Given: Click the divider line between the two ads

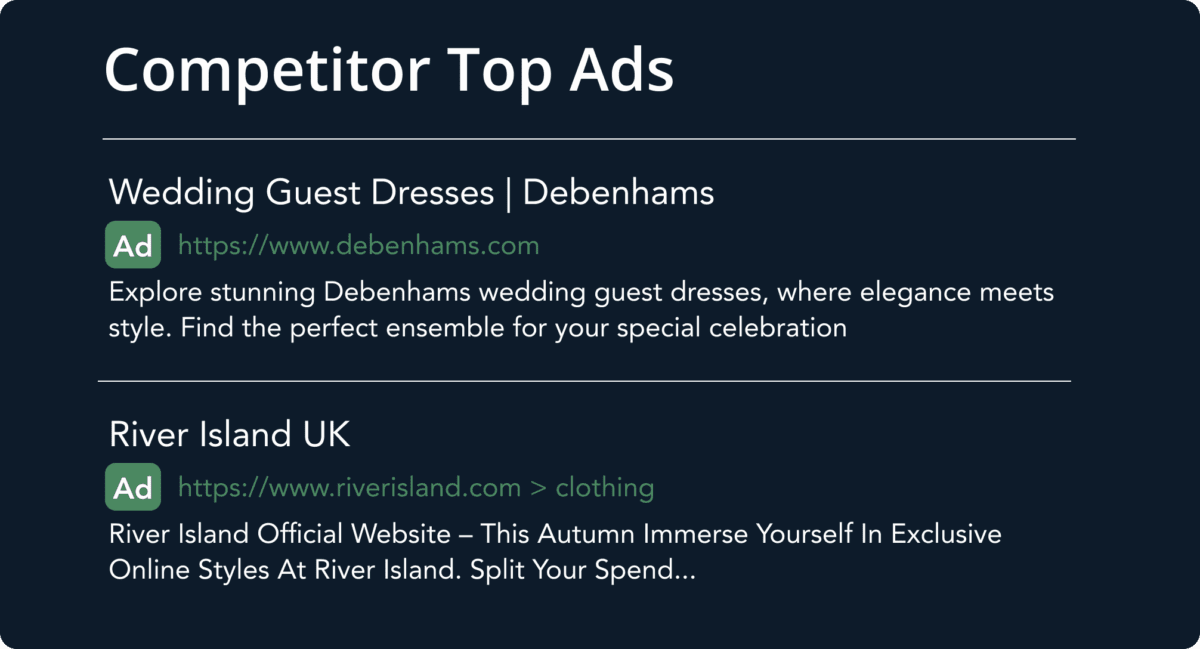Looking at the screenshot, I should pyautogui.click(x=584, y=381).
